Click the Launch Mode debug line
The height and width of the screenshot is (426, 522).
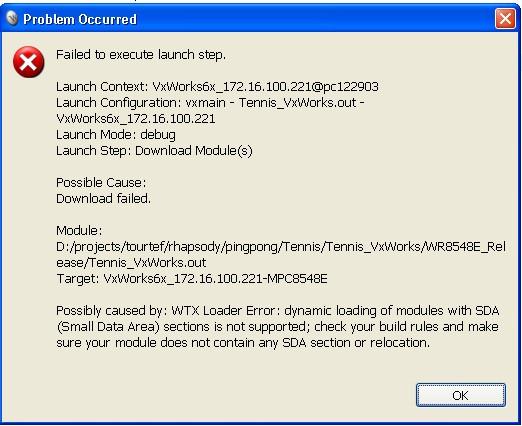coord(116,135)
